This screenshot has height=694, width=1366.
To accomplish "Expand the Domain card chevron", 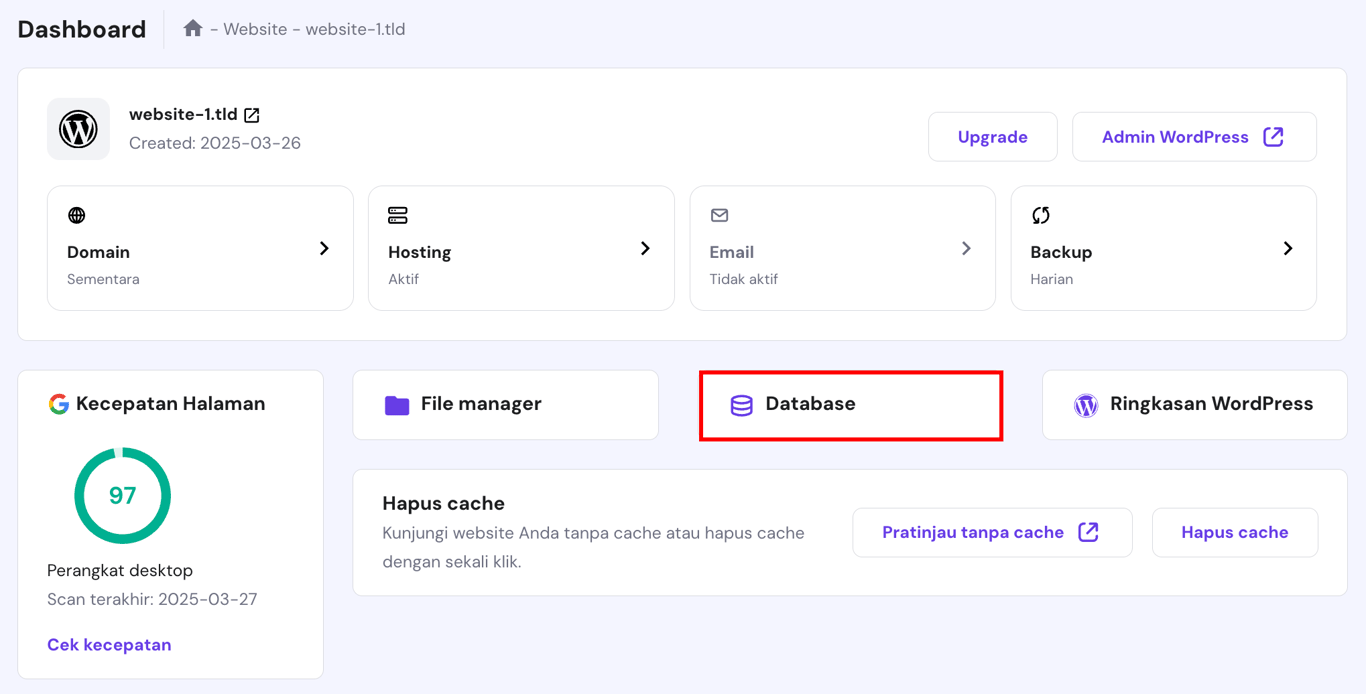I will pos(324,248).
